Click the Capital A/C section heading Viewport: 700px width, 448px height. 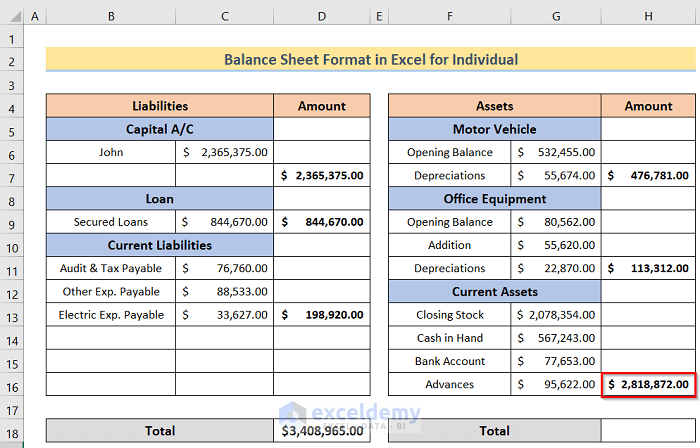tap(159, 129)
